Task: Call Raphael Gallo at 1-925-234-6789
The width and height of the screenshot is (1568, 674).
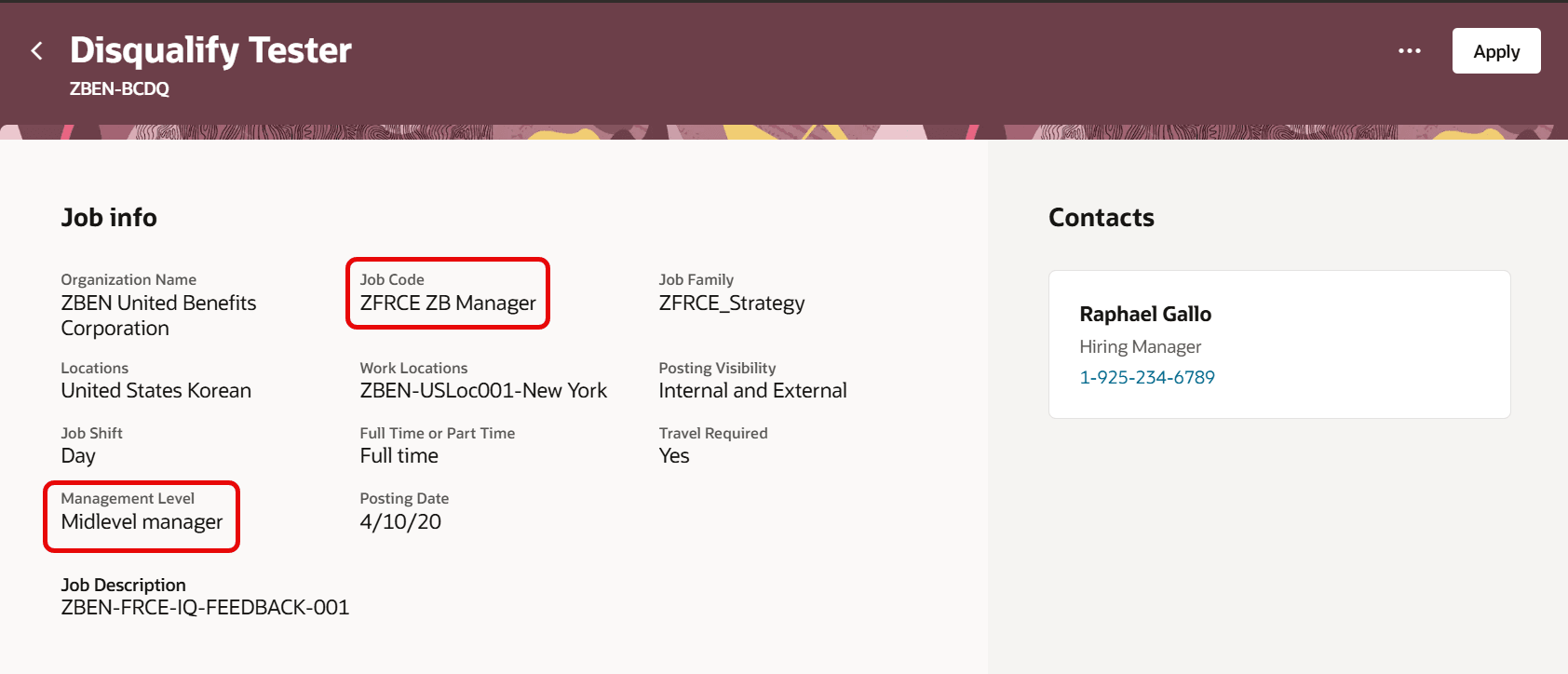Action: pyautogui.click(x=1147, y=377)
